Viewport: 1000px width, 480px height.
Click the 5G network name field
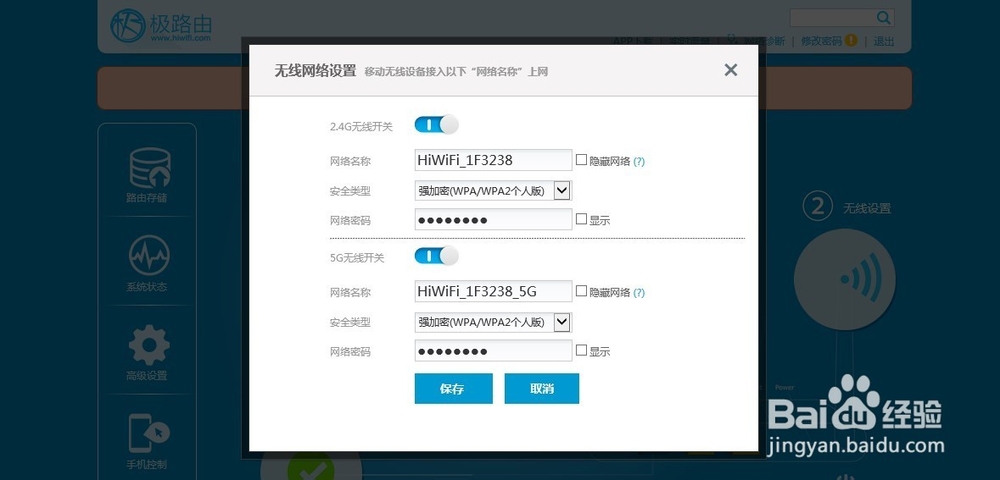click(x=493, y=291)
